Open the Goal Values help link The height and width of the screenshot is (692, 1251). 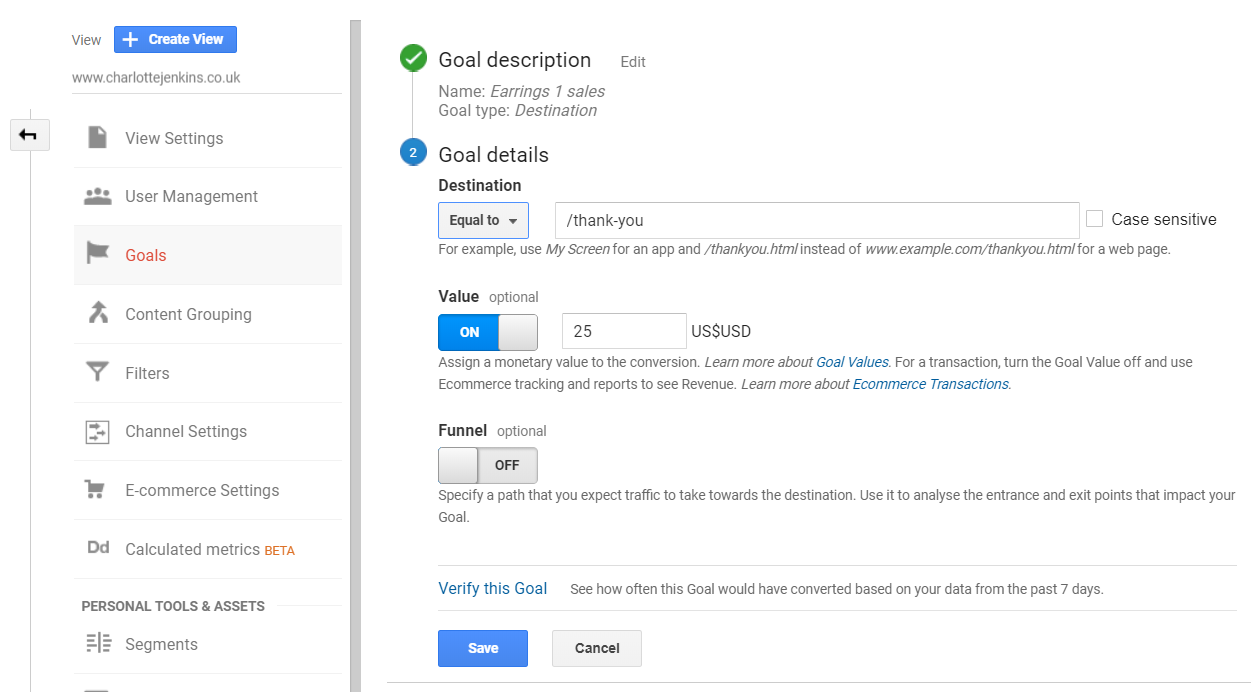pos(852,362)
